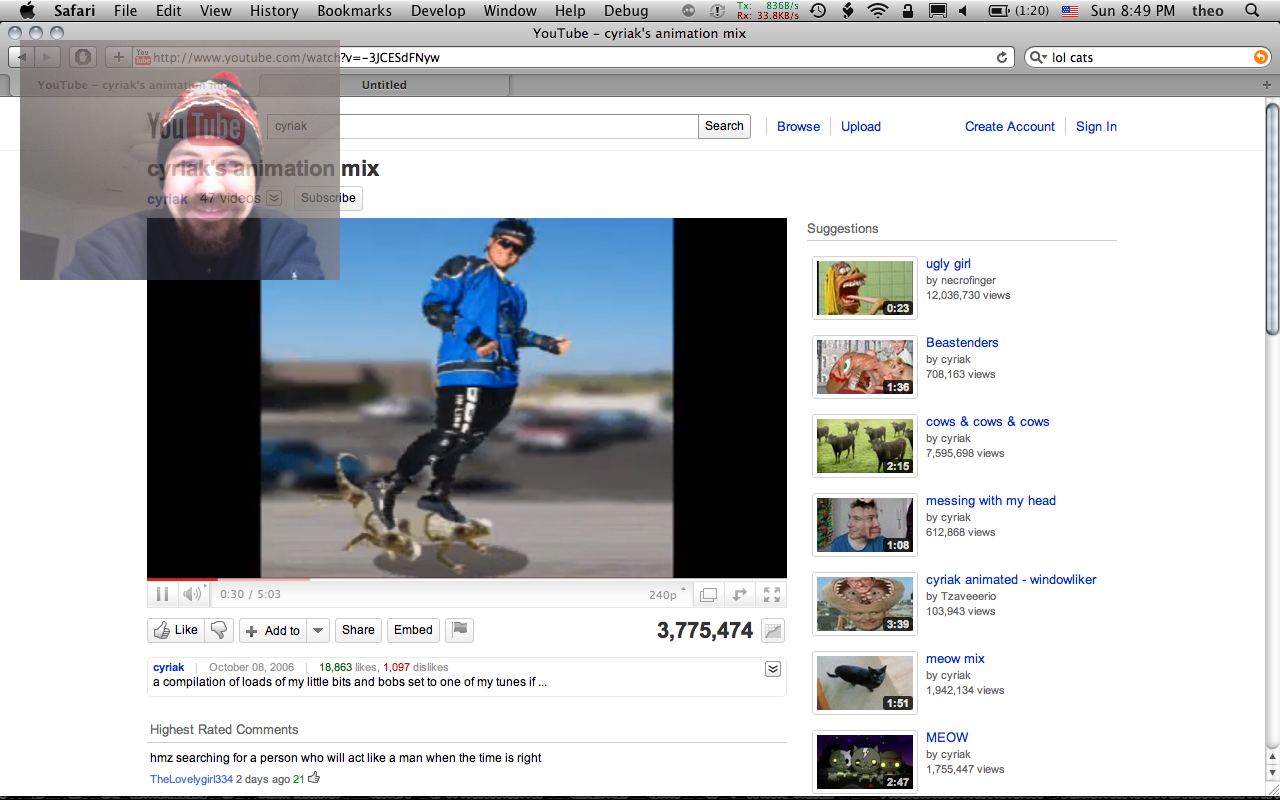Switch to the Untitled tab
Image resolution: width=1280 pixels, height=800 pixels.
click(x=384, y=85)
